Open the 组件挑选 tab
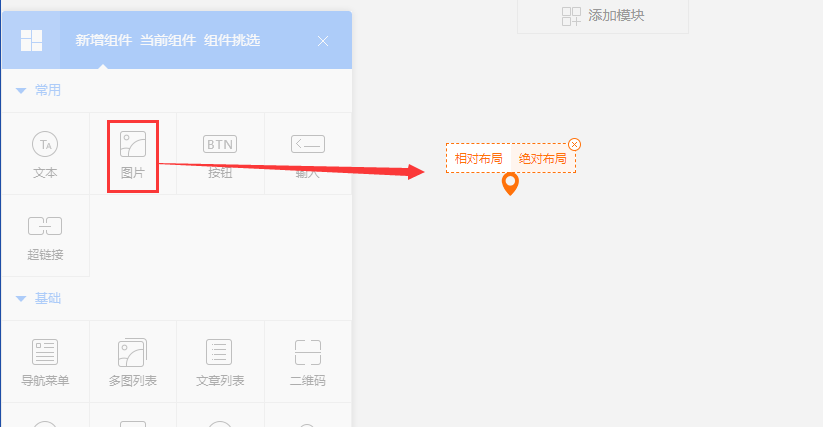823x427 pixels. [x=232, y=41]
